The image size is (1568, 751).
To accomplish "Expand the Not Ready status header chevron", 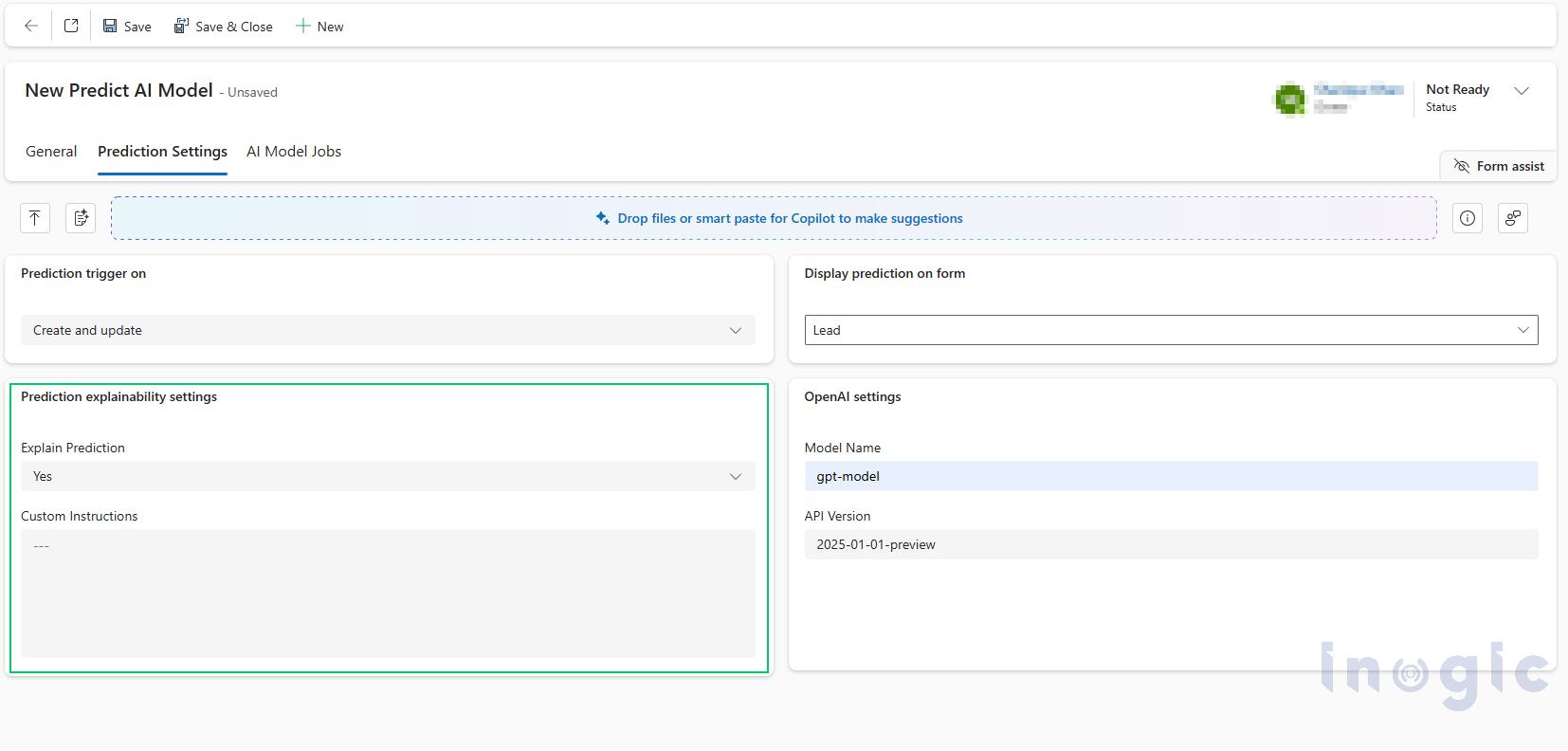I will tap(1522, 91).
